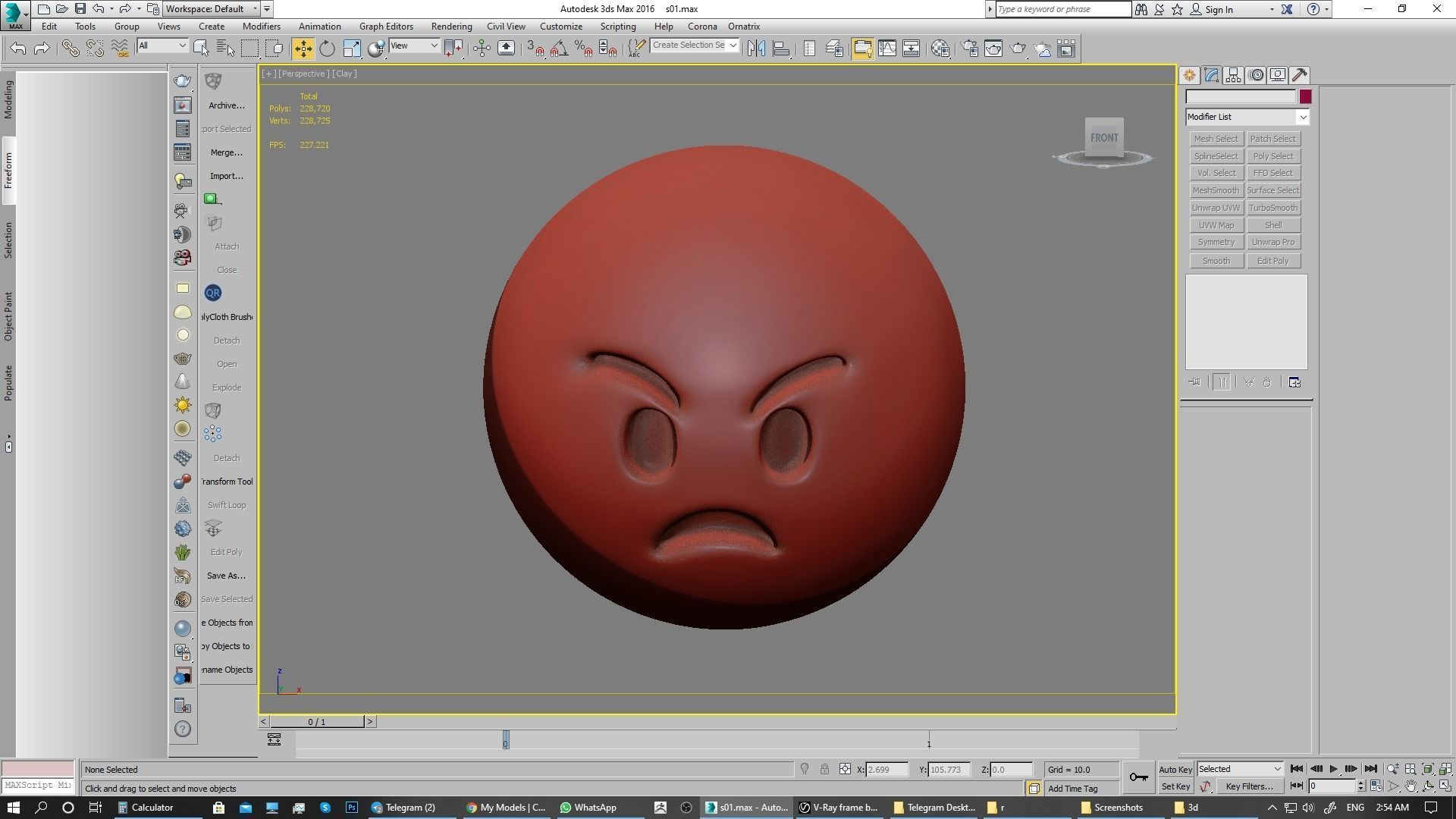
Task: Open the Rendered Frame Window icon
Action: [x=993, y=49]
